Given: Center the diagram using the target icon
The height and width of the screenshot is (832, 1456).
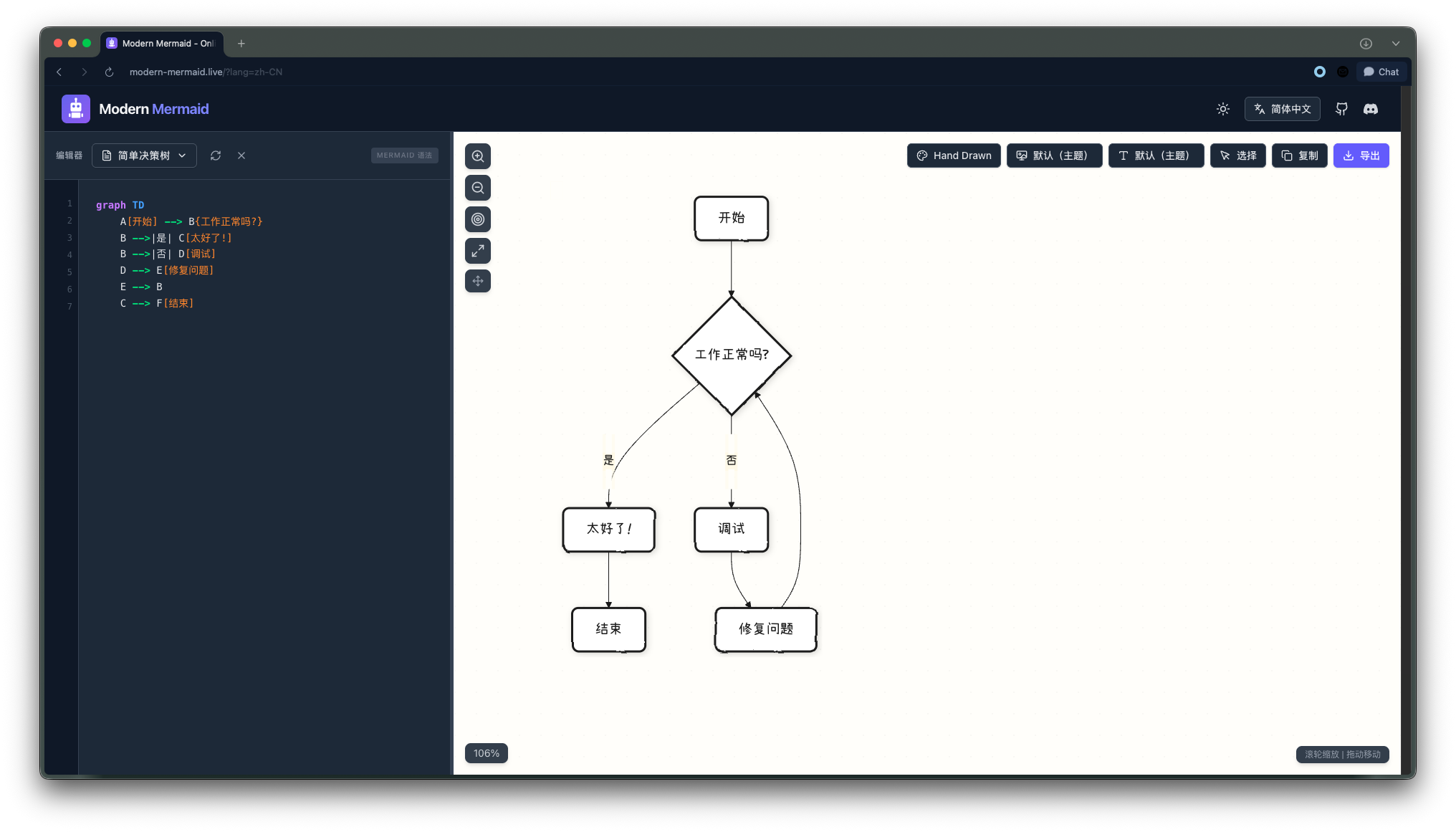Looking at the screenshot, I should tap(478, 219).
